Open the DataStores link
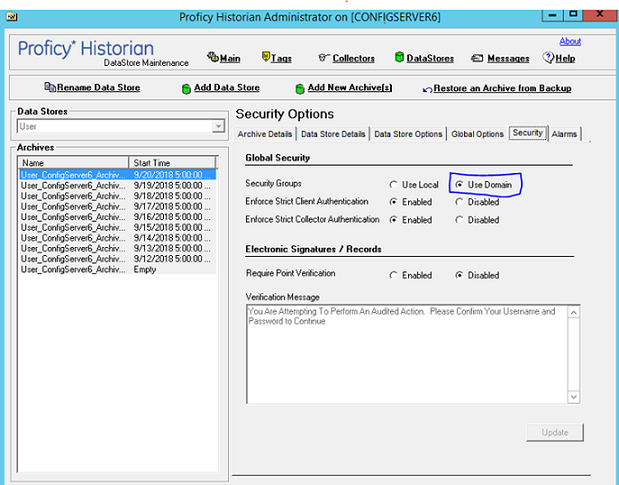The height and width of the screenshot is (485, 619). 430,58
